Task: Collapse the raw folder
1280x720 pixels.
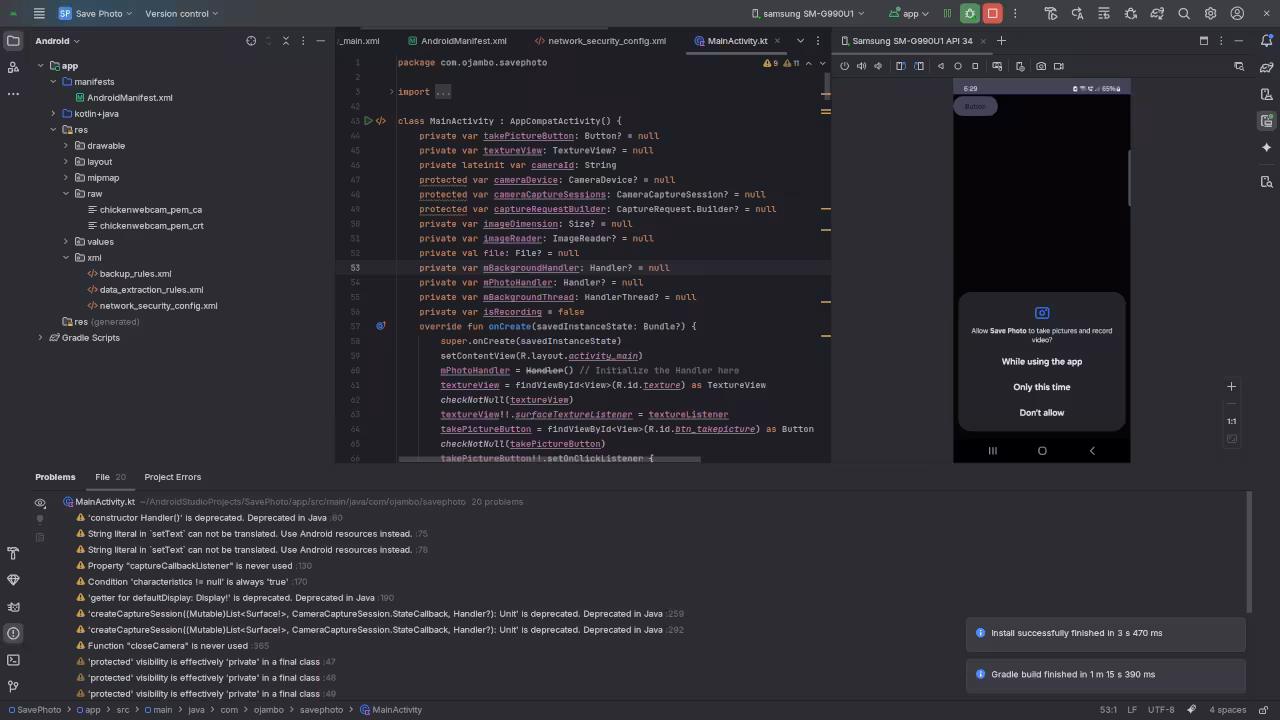Action: [66, 194]
